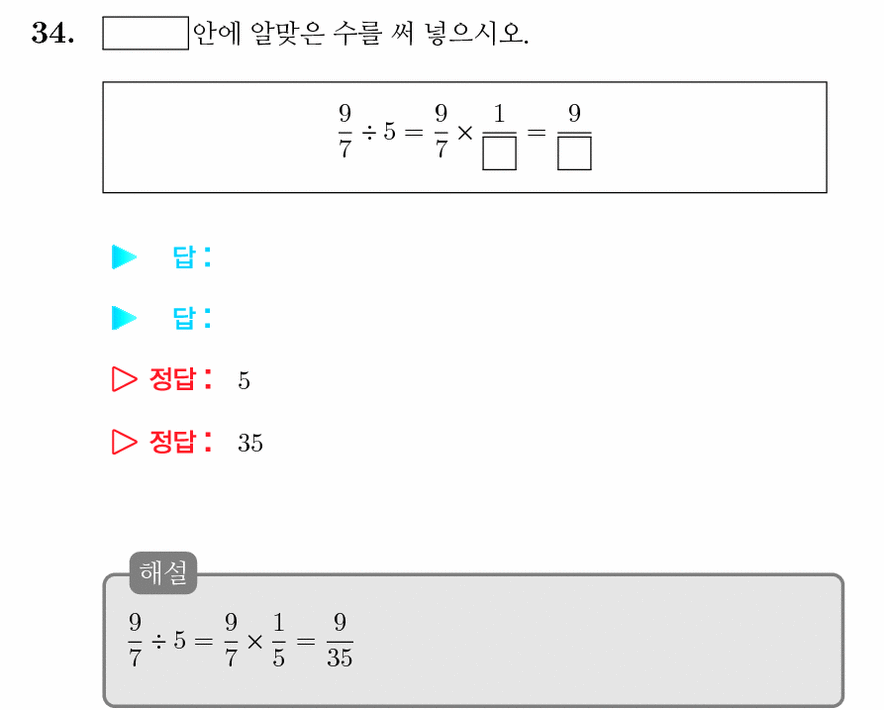Select the gray 해설 label tab
Viewport: 884px width, 710px height.
tap(163, 572)
